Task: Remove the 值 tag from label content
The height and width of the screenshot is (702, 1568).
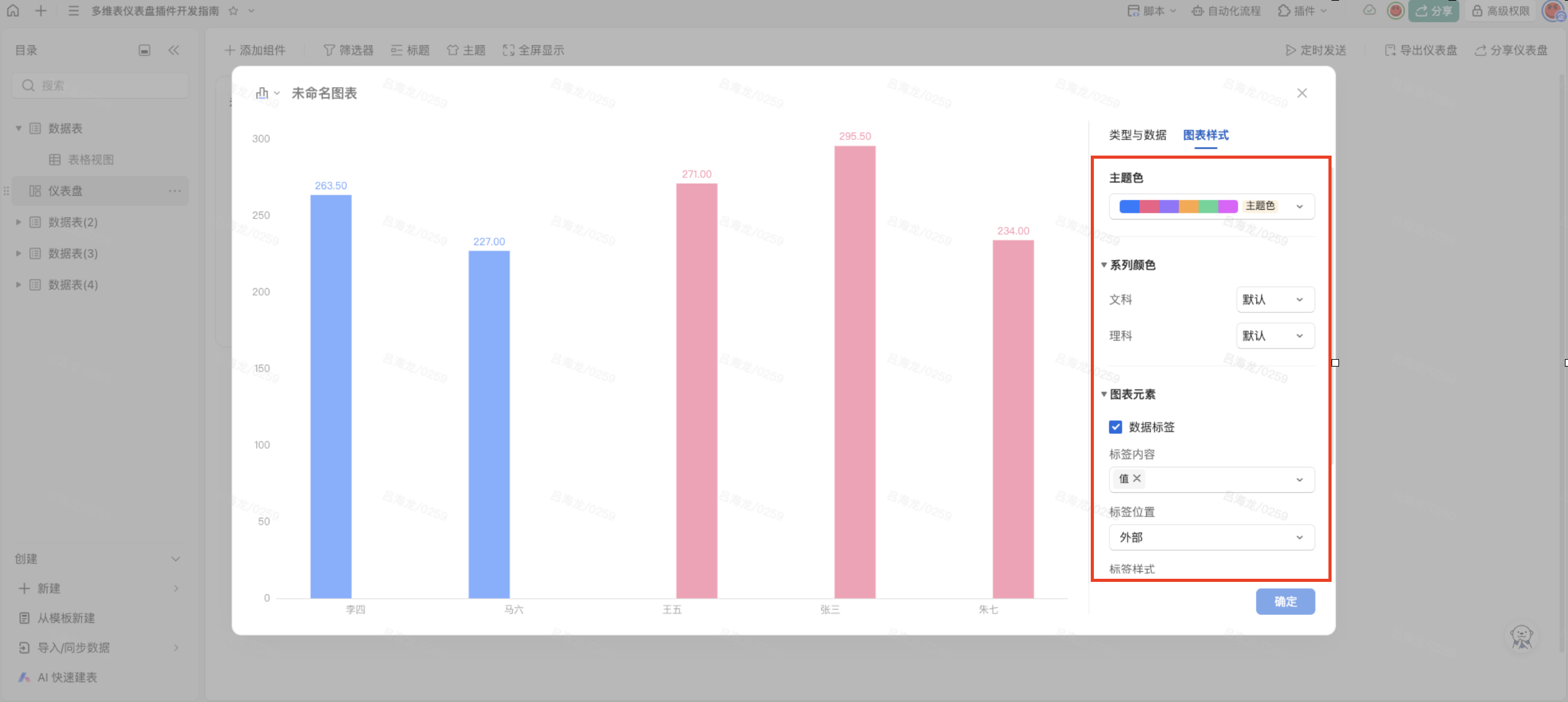Action: click(x=1137, y=479)
